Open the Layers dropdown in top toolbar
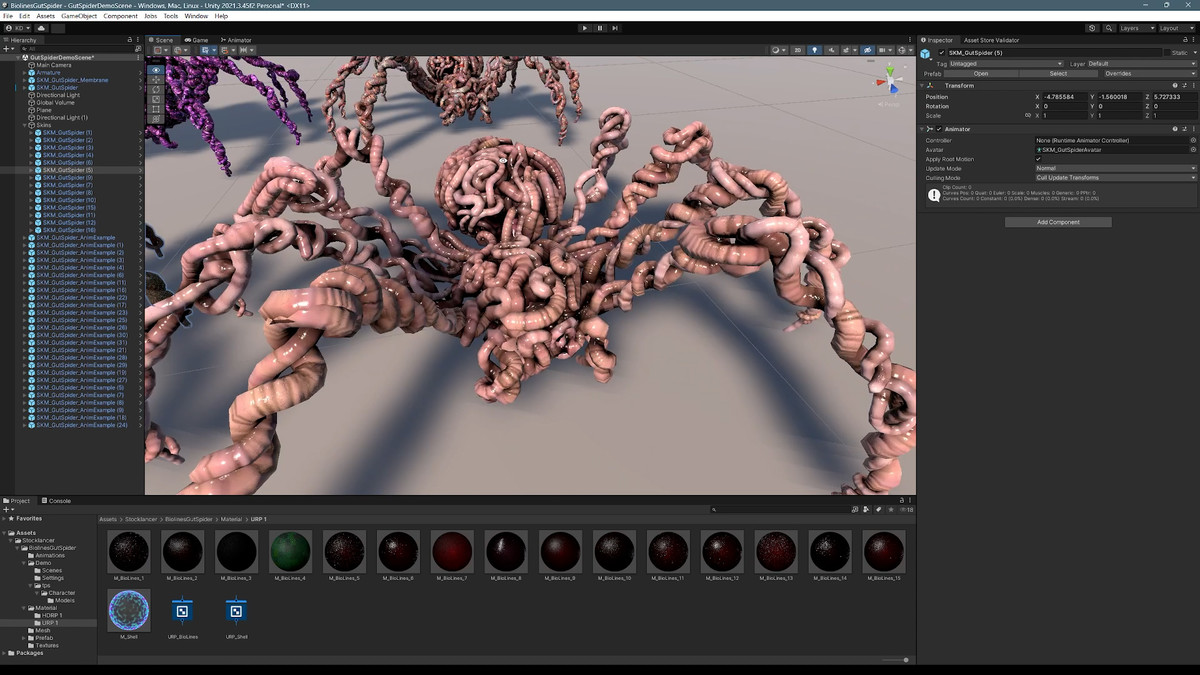Screen dimensions: 1200x675 [1137, 28]
